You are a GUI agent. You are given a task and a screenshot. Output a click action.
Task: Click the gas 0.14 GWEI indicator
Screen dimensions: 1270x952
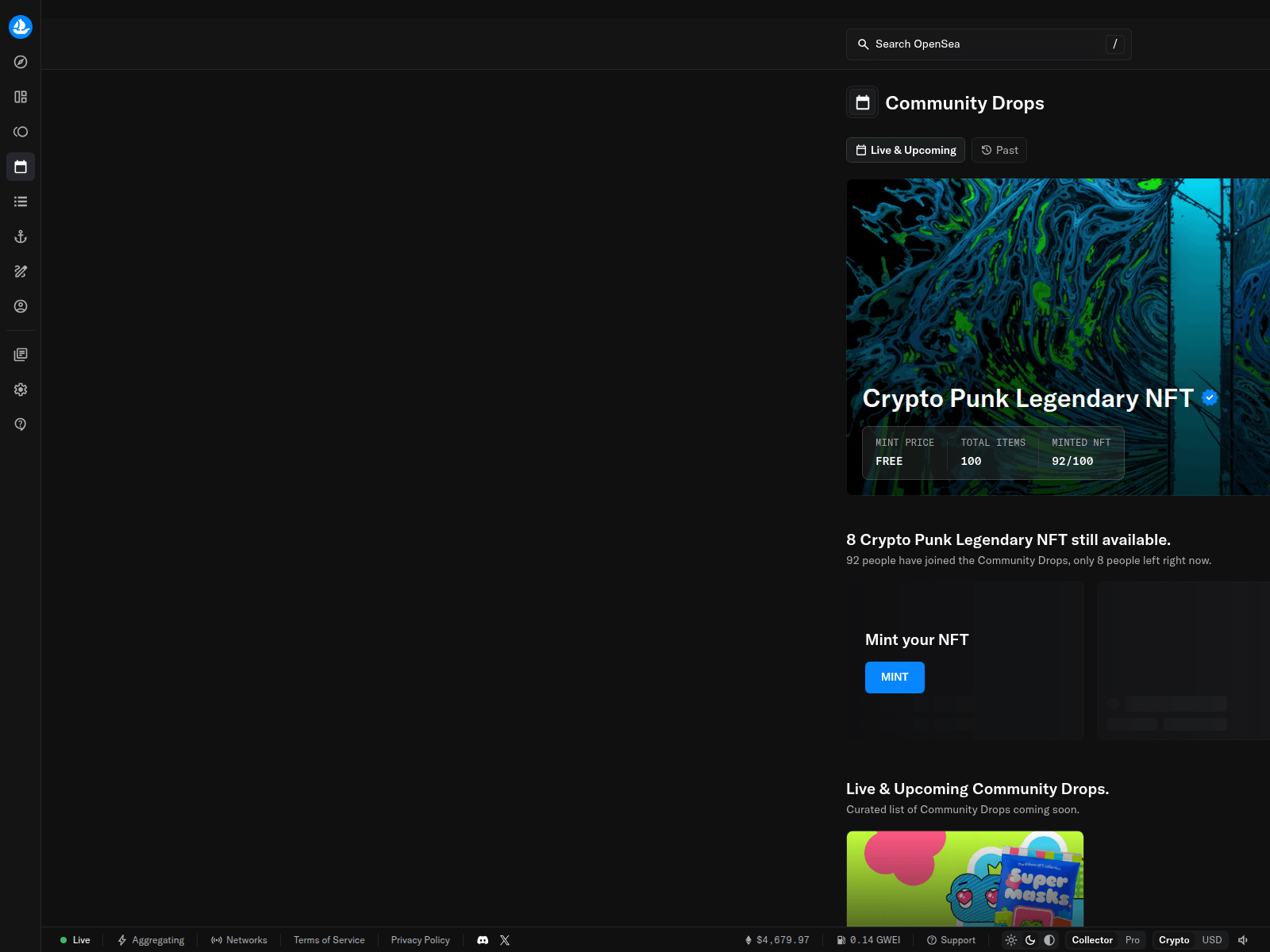(868, 940)
